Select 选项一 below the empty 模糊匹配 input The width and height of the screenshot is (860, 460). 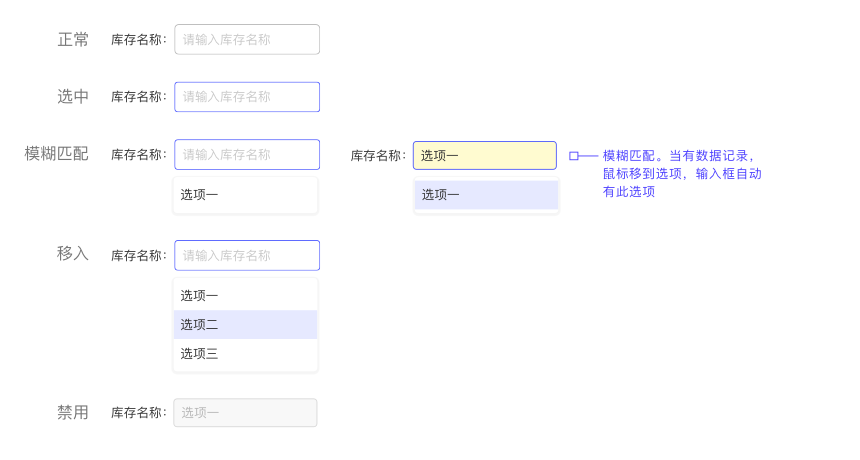(x=245, y=195)
